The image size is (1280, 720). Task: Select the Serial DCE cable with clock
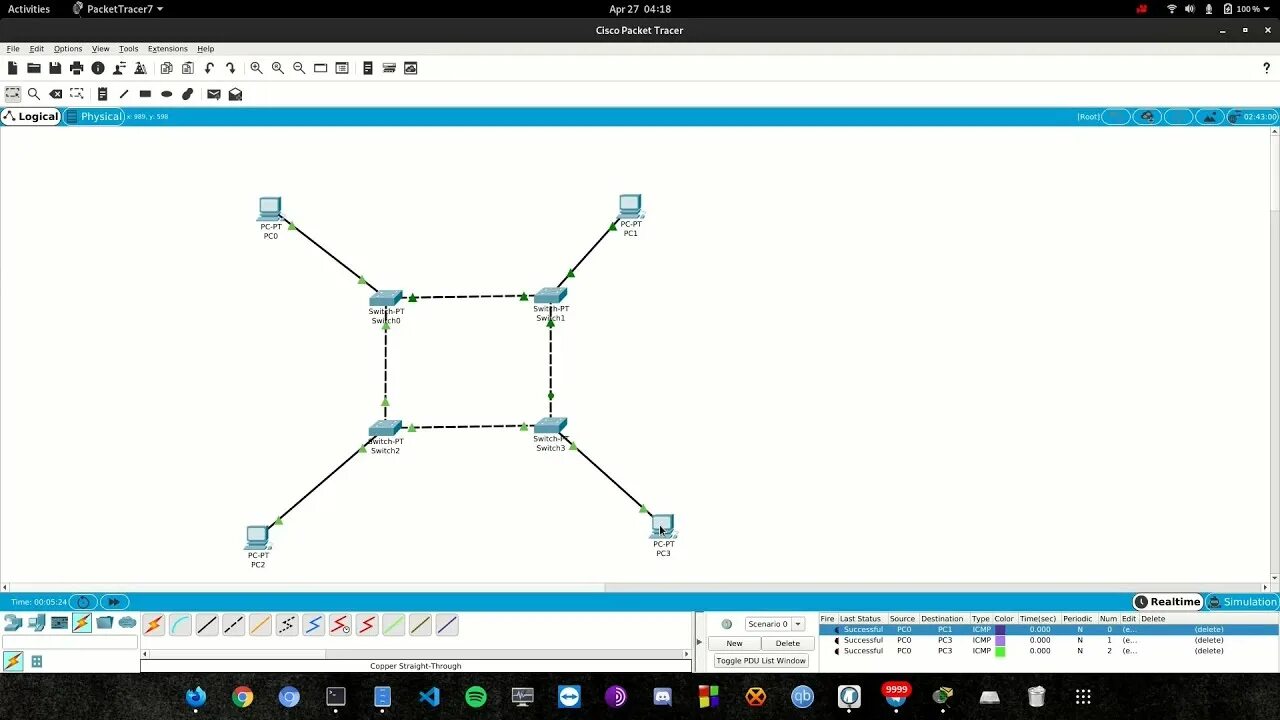pos(340,625)
